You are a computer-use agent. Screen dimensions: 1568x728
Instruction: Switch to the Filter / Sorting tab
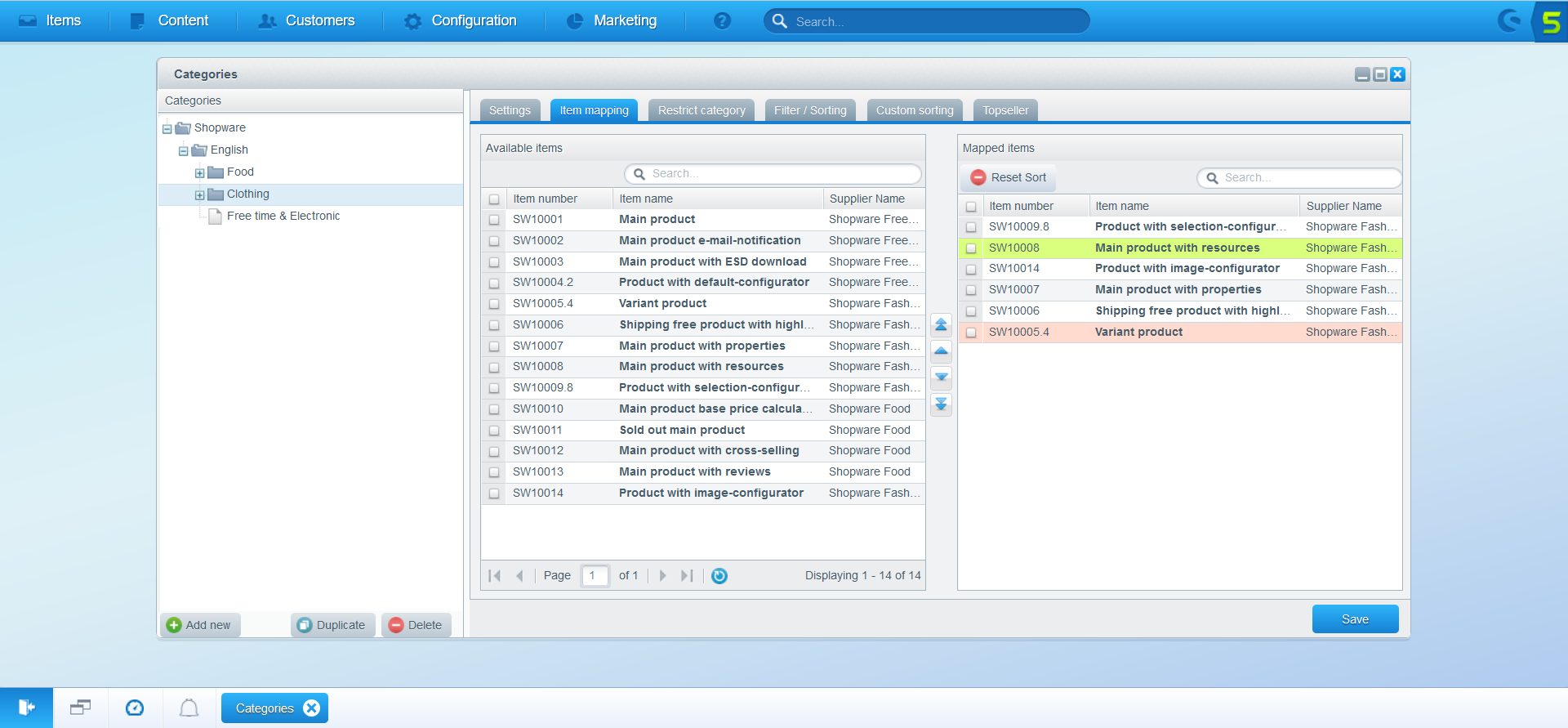pos(809,110)
